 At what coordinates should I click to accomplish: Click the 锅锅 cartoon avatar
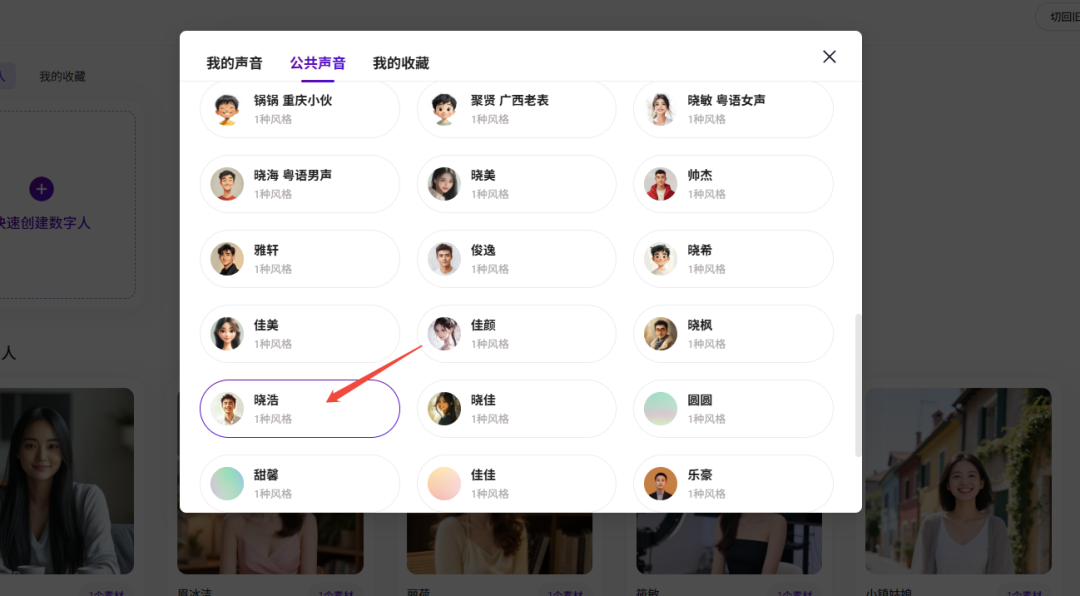[x=227, y=109]
